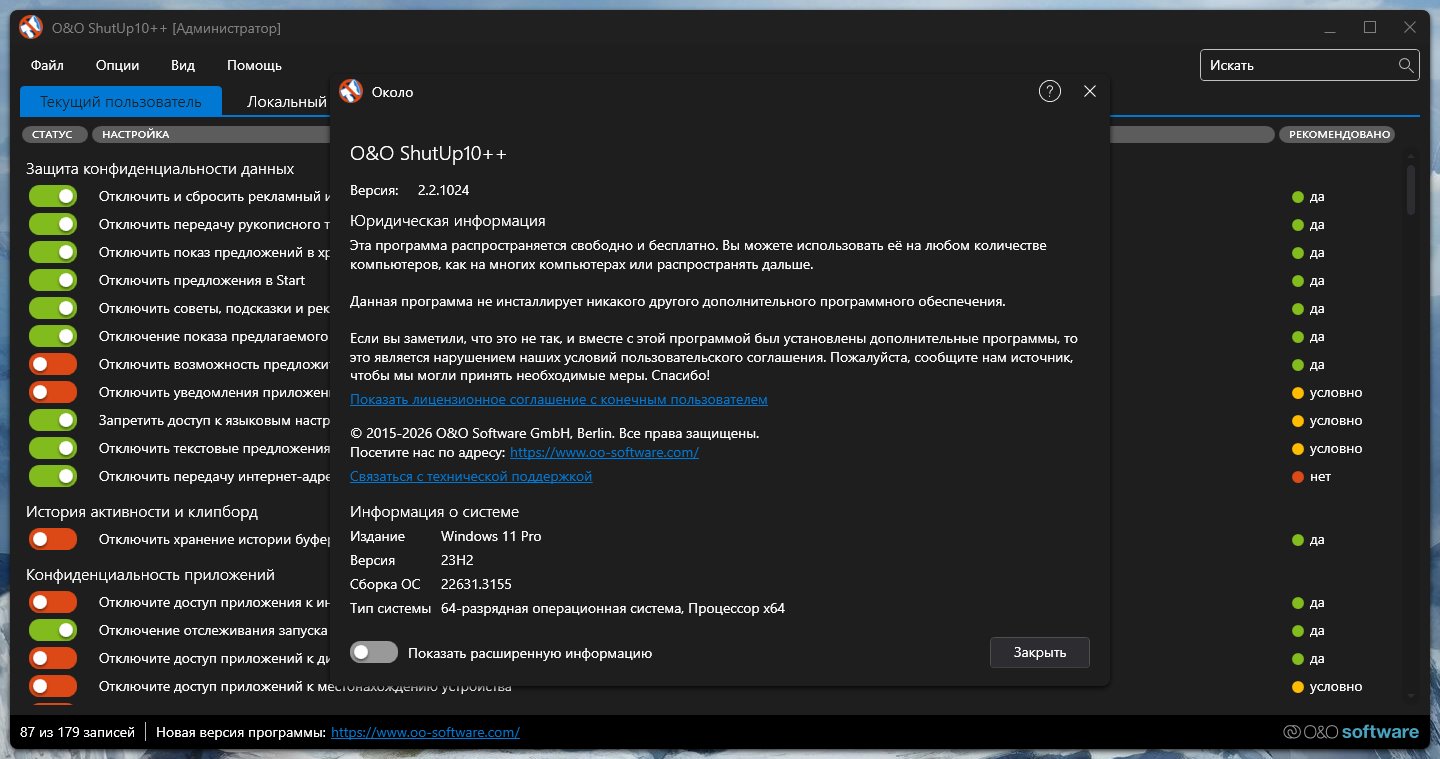Open the Файл menu
The width and height of the screenshot is (1440, 759).
tap(47, 65)
